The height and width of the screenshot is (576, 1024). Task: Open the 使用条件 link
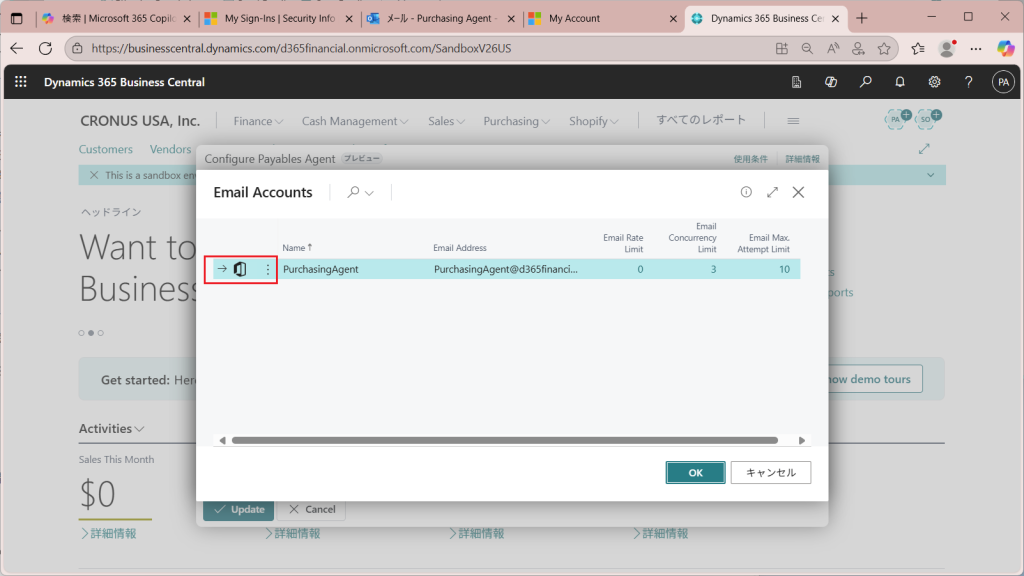click(750, 159)
